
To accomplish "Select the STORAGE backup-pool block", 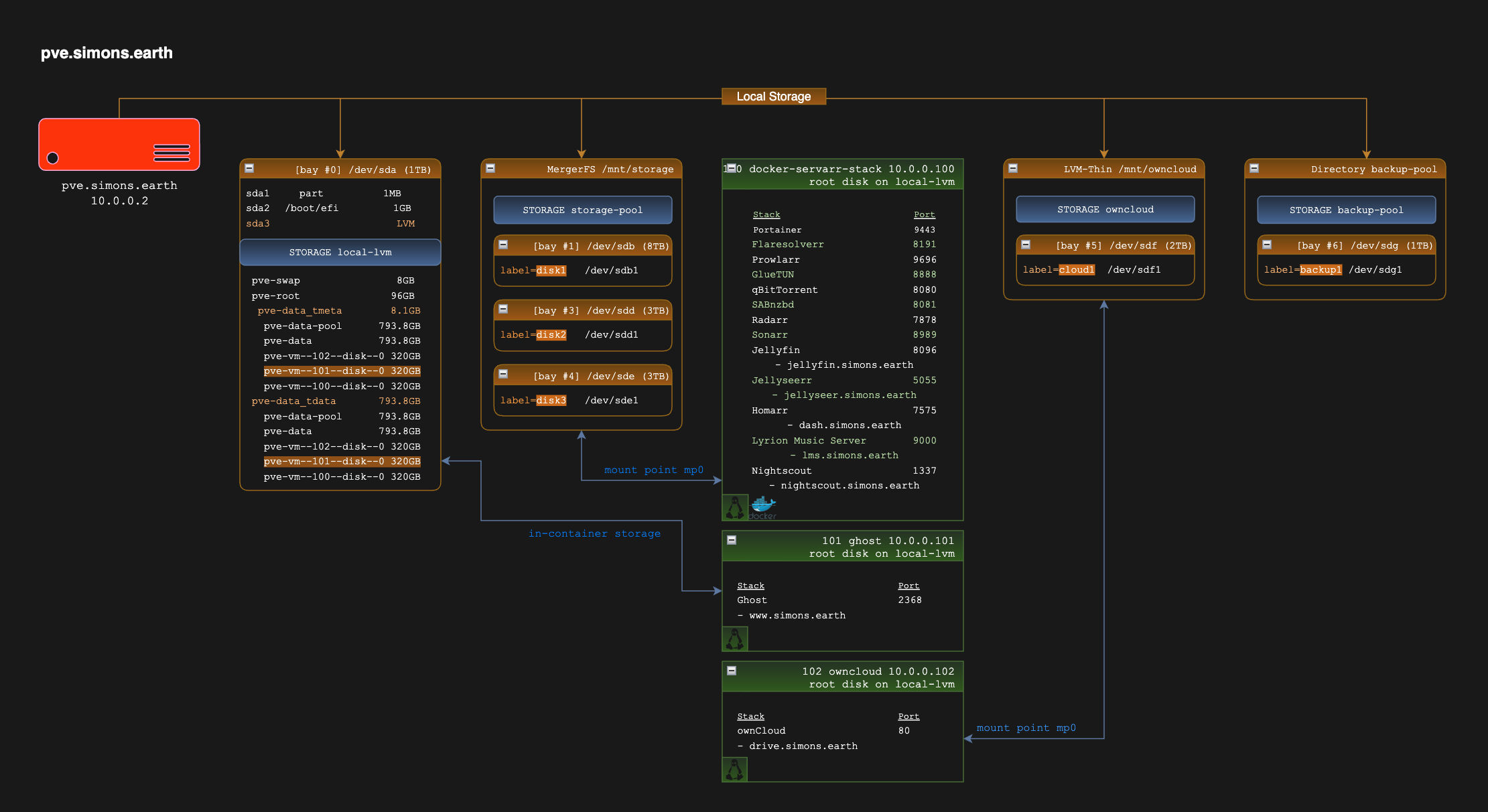I will [x=1346, y=210].
